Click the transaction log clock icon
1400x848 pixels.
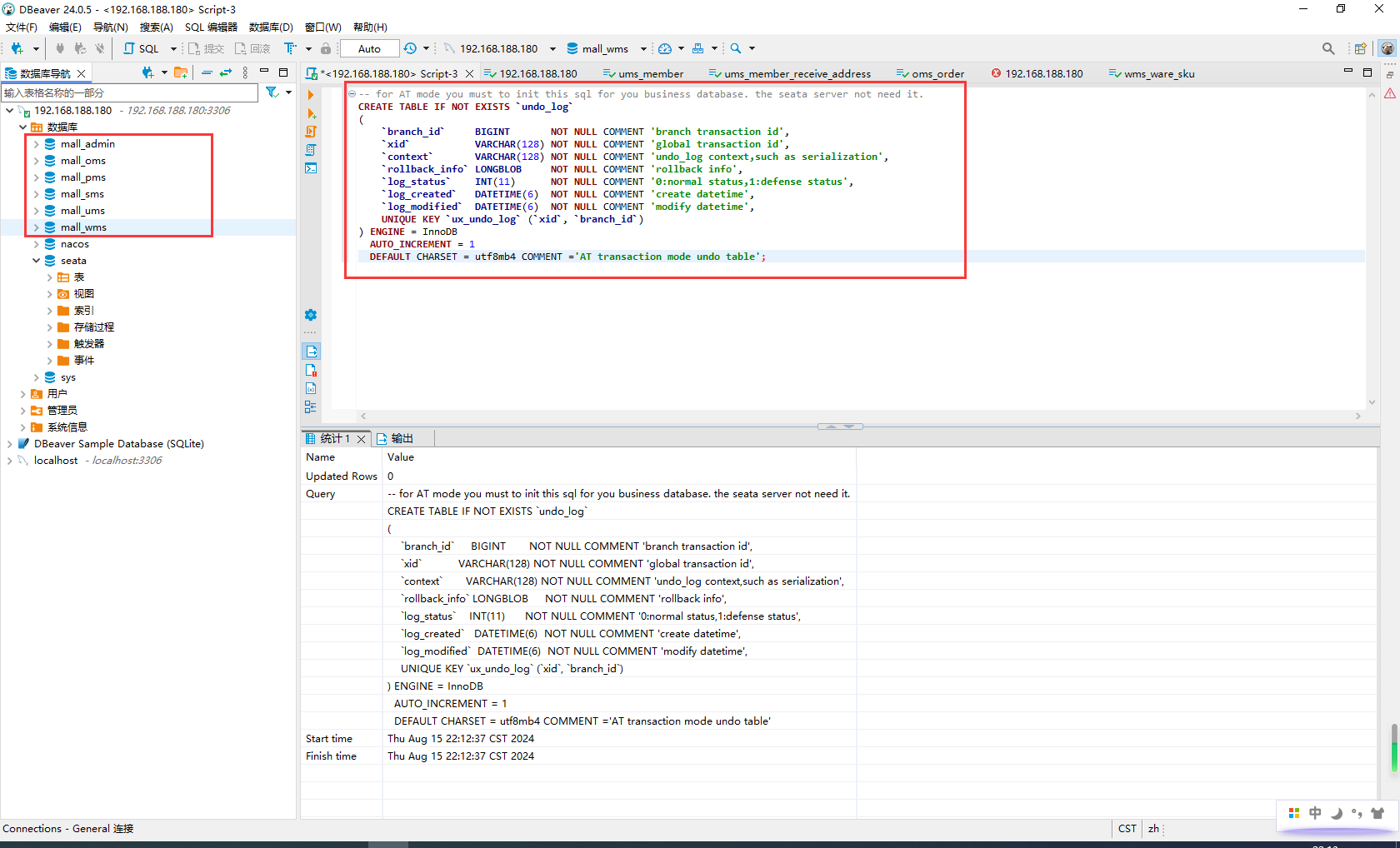click(x=410, y=48)
